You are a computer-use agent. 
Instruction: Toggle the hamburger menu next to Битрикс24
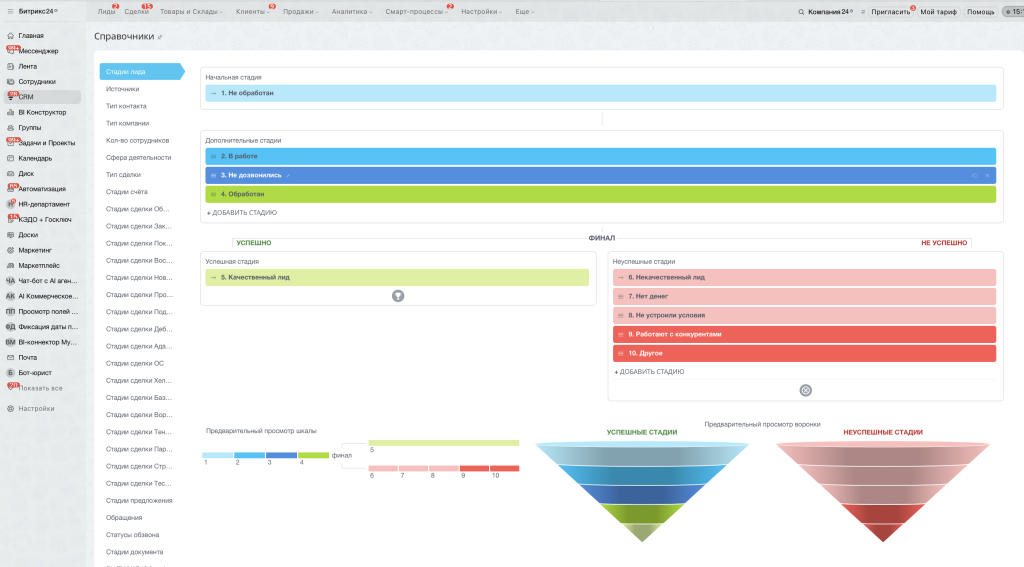[x=10, y=11]
